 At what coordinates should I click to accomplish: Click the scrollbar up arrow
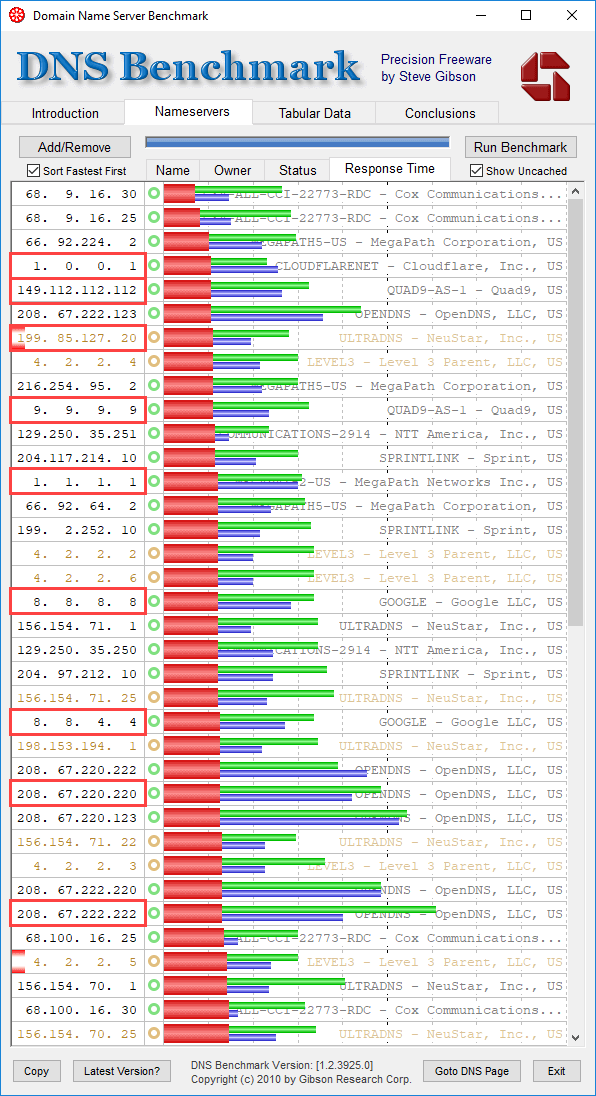[x=576, y=190]
